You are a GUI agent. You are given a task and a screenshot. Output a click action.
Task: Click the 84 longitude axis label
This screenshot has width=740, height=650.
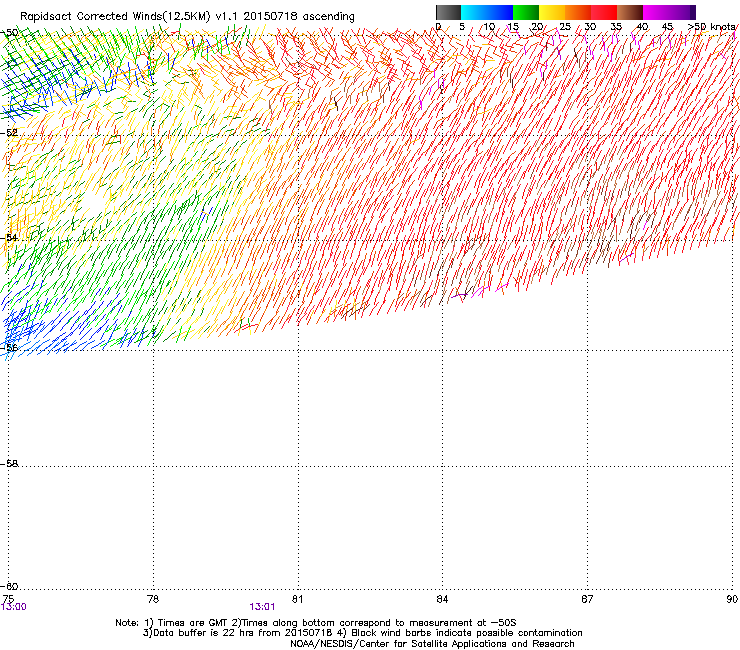point(442,599)
